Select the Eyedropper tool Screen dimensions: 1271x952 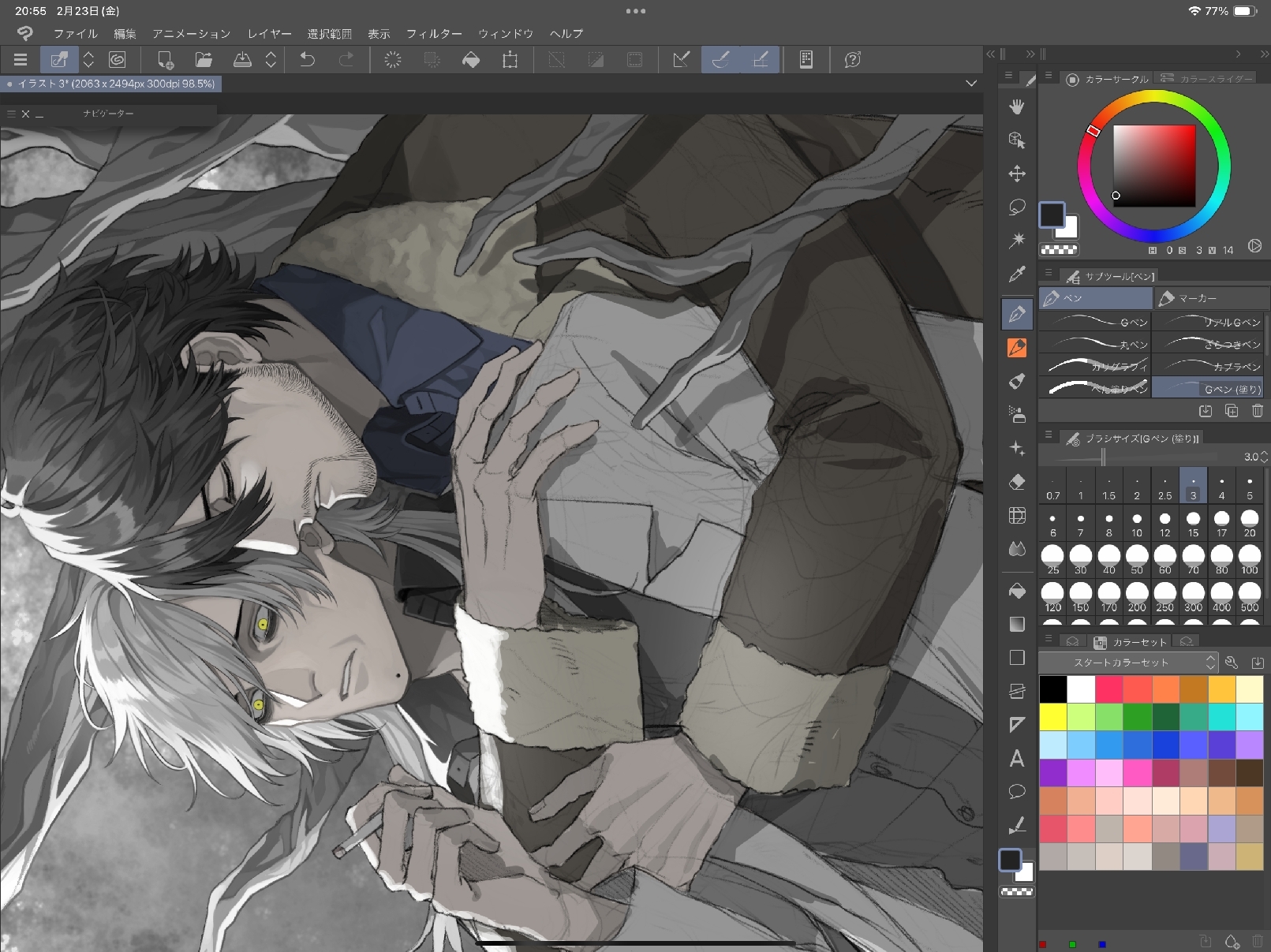(x=1017, y=274)
